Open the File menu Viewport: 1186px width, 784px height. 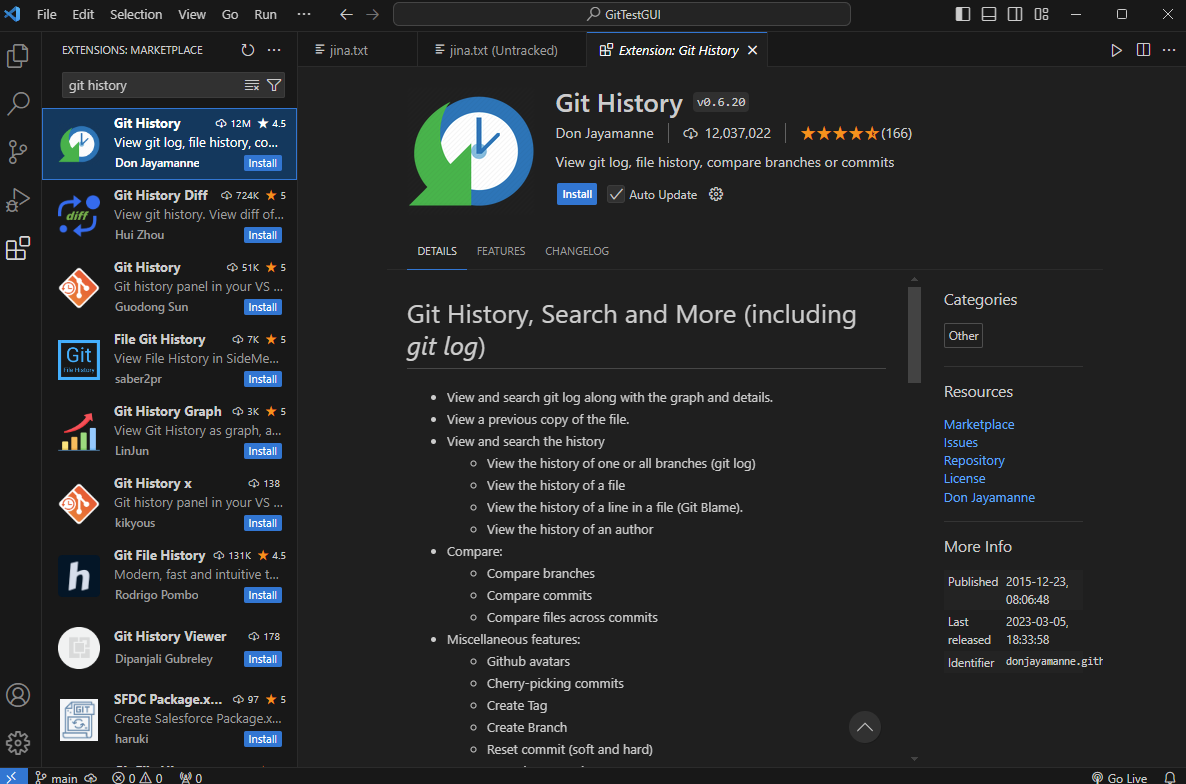click(x=47, y=14)
